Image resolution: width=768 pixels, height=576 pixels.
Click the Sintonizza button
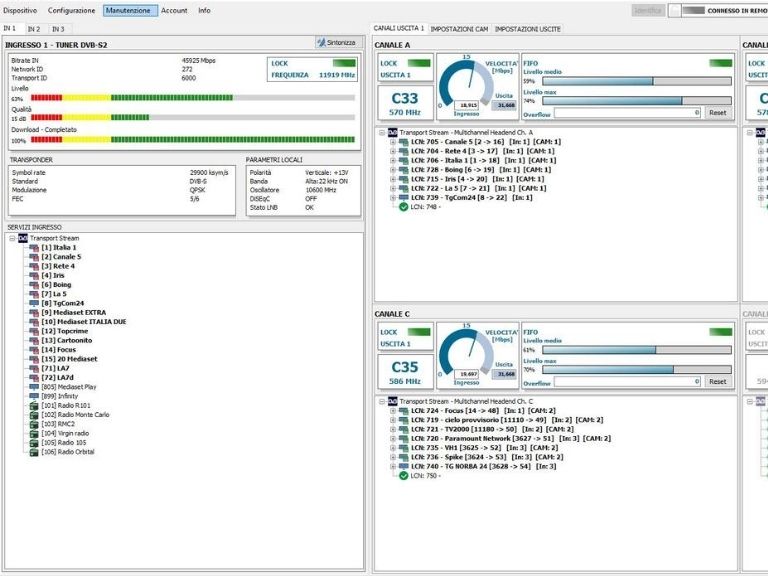[x=338, y=43]
